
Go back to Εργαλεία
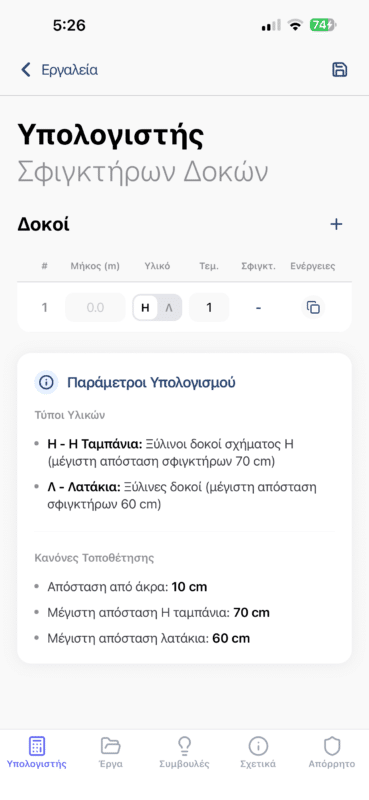click(x=69, y=70)
